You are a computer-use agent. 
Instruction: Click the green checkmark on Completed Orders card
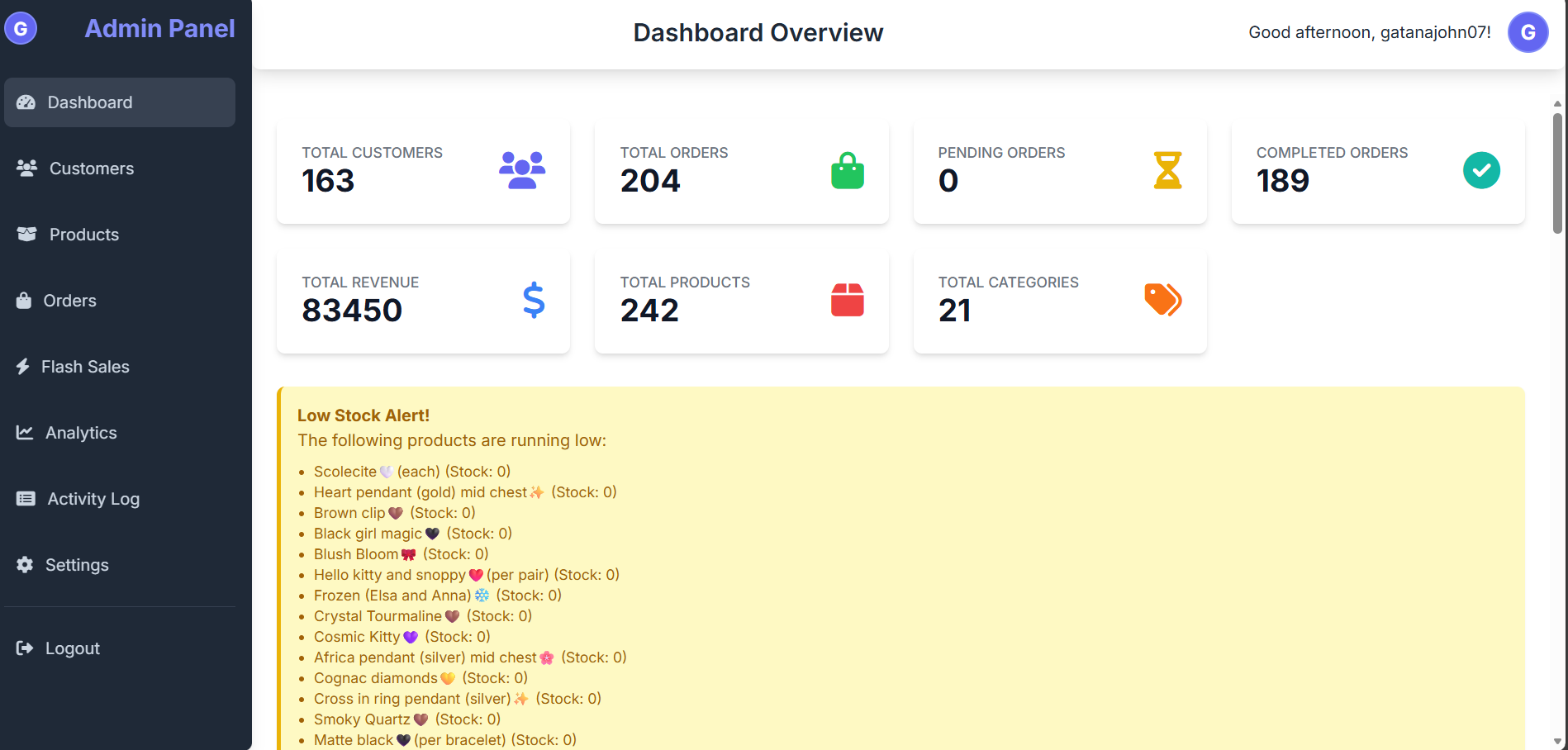pos(1481,170)
